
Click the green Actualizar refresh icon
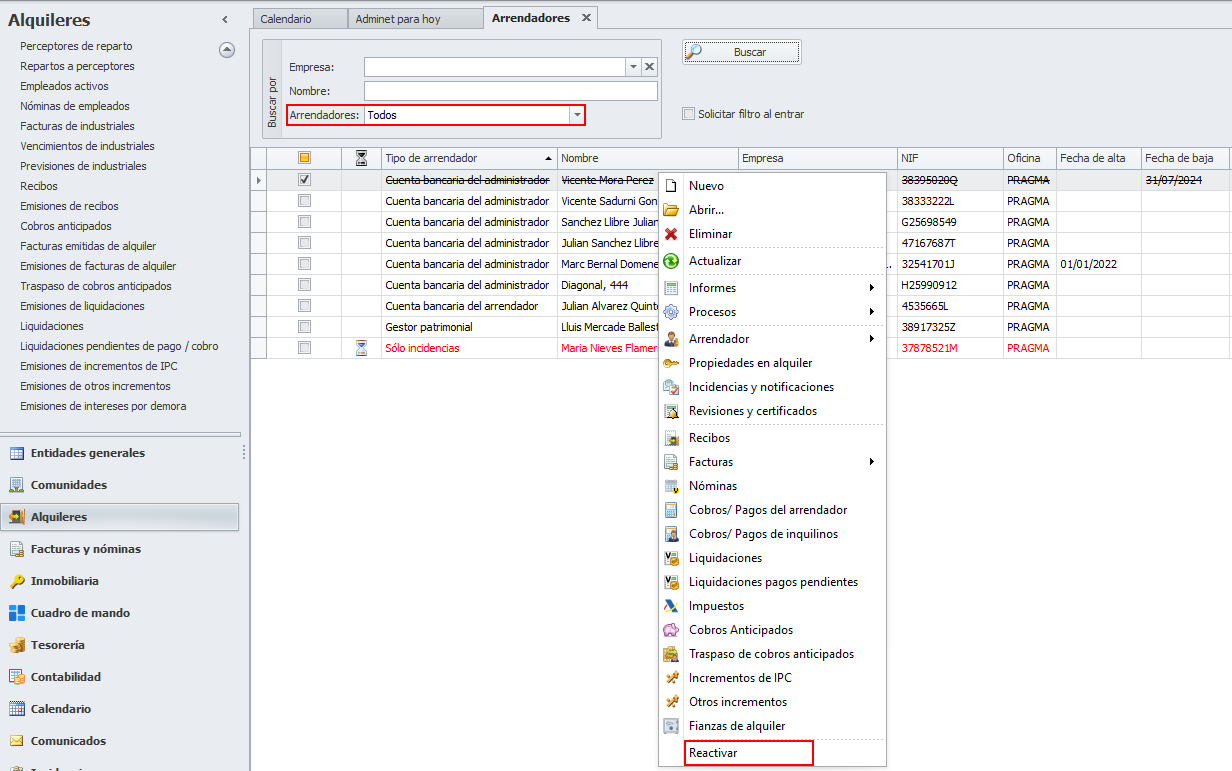click(672, 261)
